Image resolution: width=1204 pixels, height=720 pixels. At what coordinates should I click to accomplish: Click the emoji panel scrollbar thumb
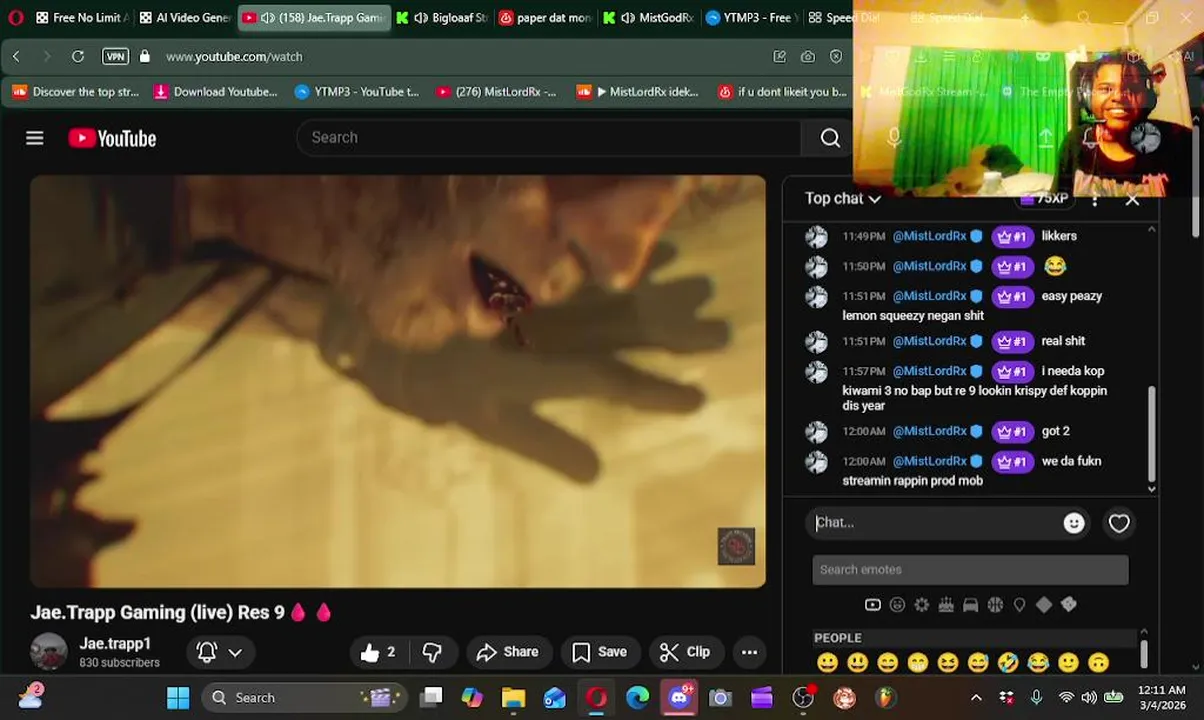1144,654
